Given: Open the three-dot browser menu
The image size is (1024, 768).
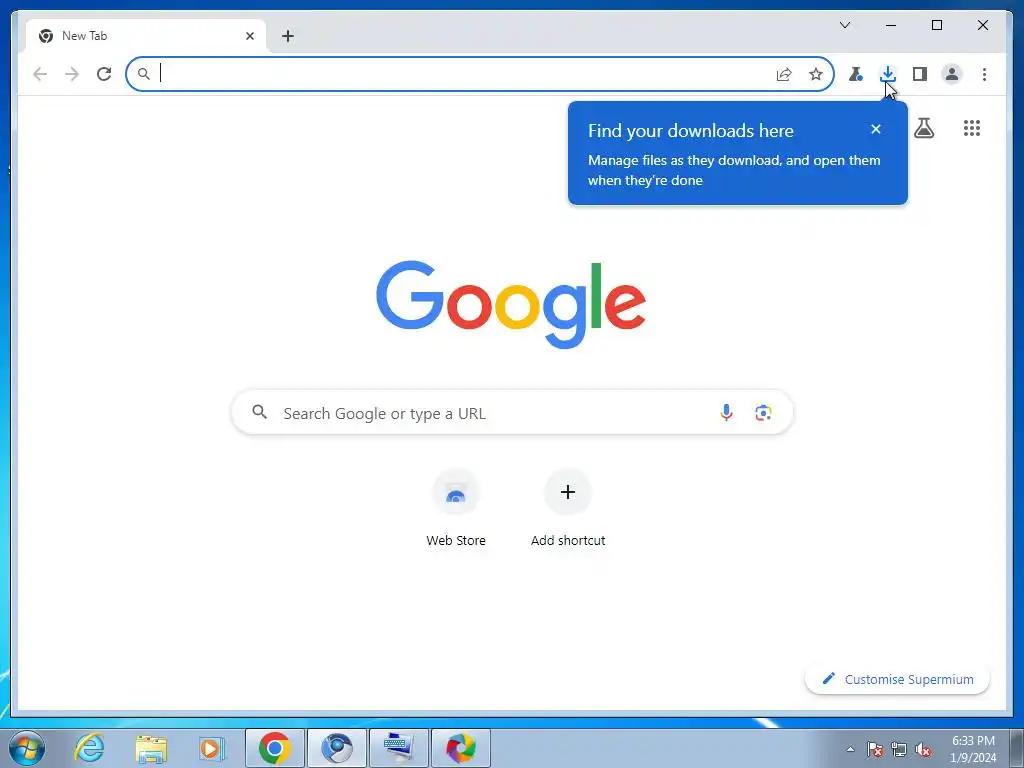Looking at the screenshot, I should 984,74.
